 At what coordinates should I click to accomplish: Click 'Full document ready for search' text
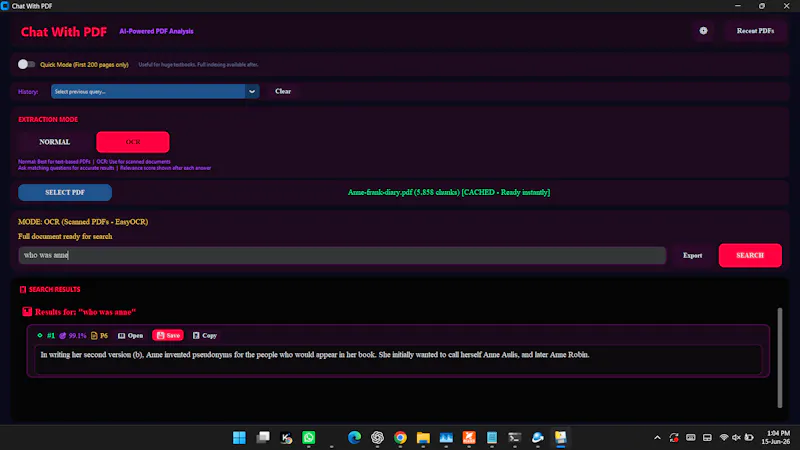click(65, 236)
